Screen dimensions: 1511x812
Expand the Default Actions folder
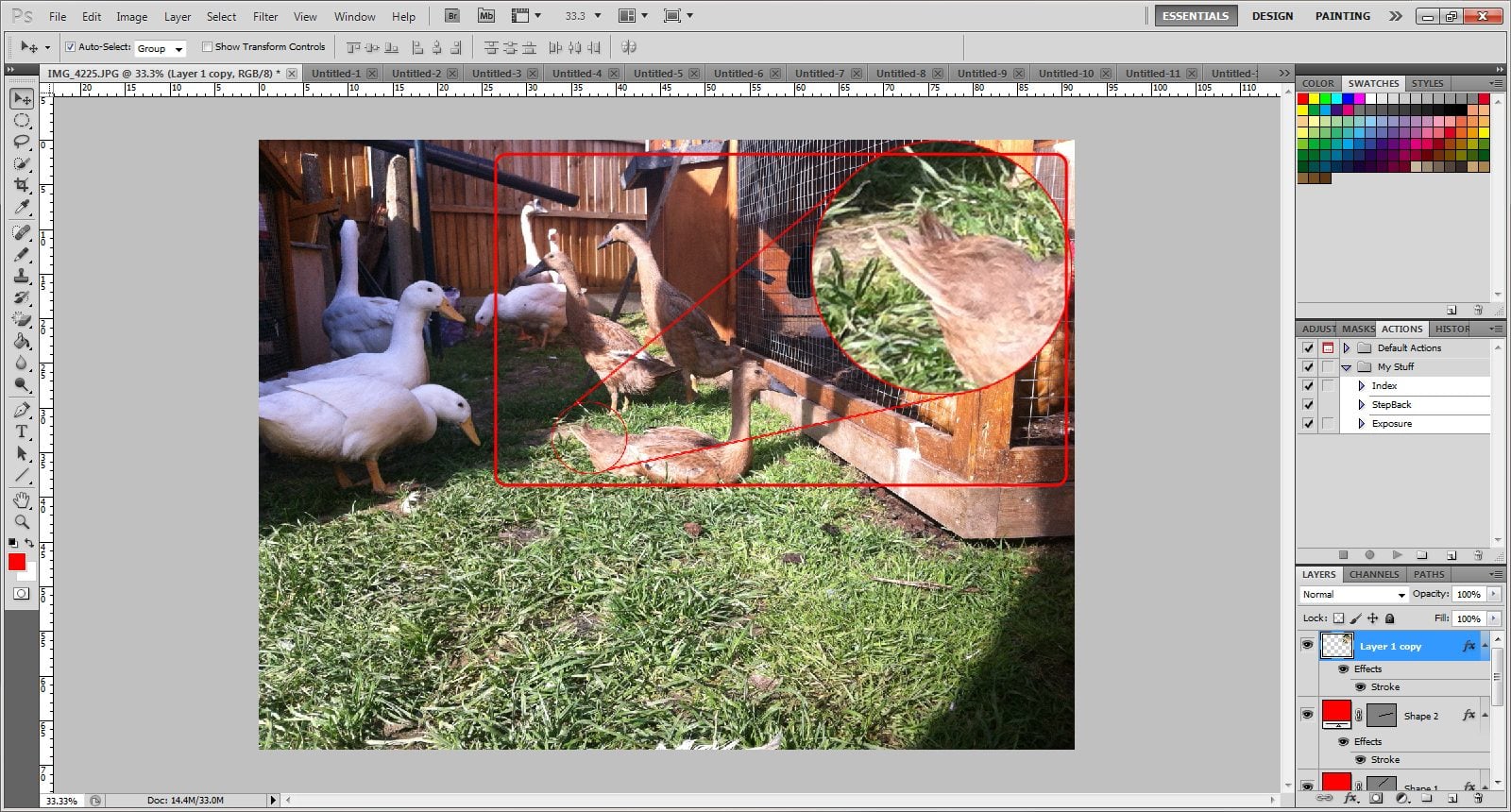(x=1347, y=348)
